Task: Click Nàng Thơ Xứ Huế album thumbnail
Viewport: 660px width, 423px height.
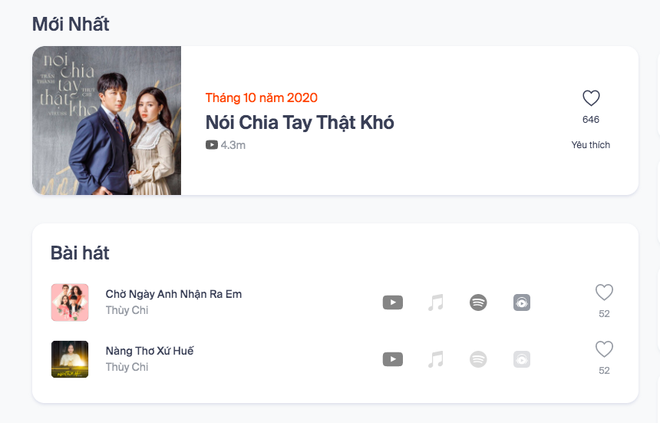Action: point(70,359)
